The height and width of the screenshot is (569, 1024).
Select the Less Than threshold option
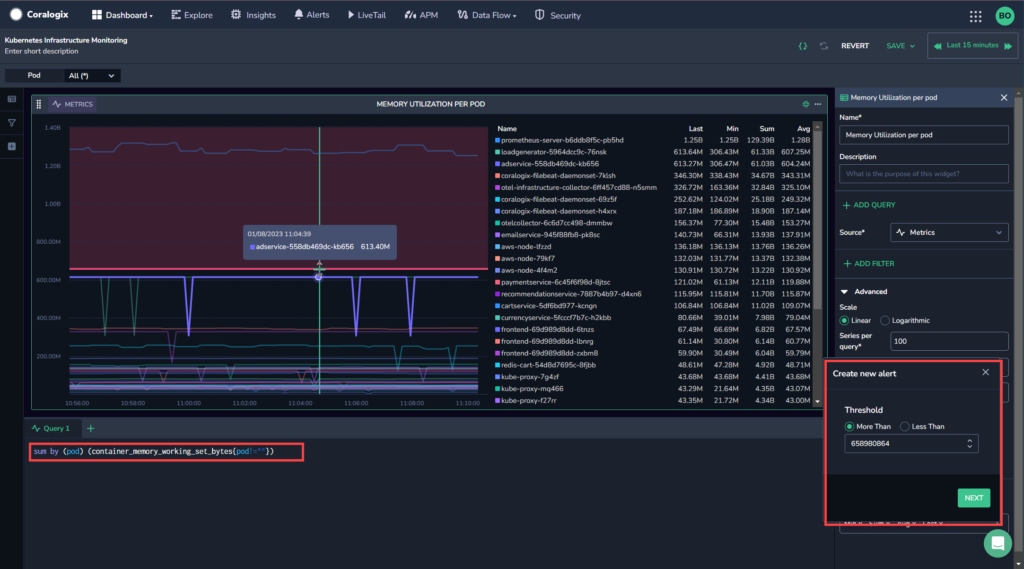904,427
